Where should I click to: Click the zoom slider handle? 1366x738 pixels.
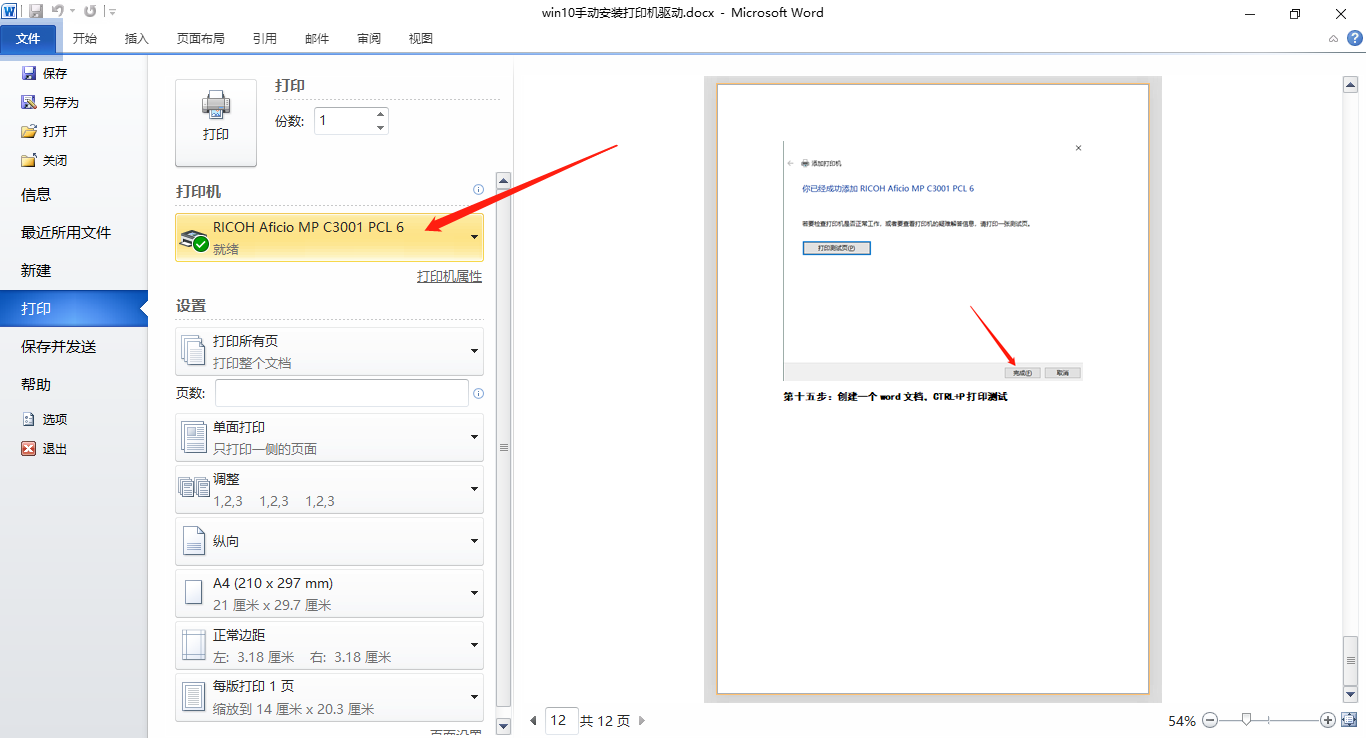[x=1246, y=720]
